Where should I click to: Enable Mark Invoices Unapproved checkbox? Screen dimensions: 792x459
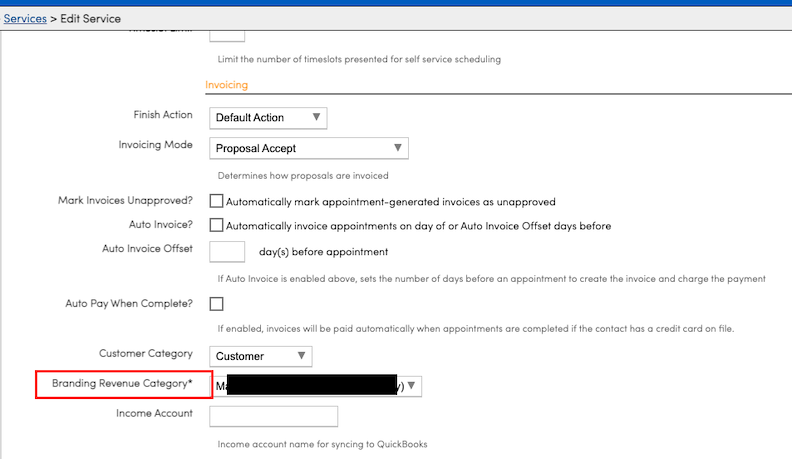[216, 201]
